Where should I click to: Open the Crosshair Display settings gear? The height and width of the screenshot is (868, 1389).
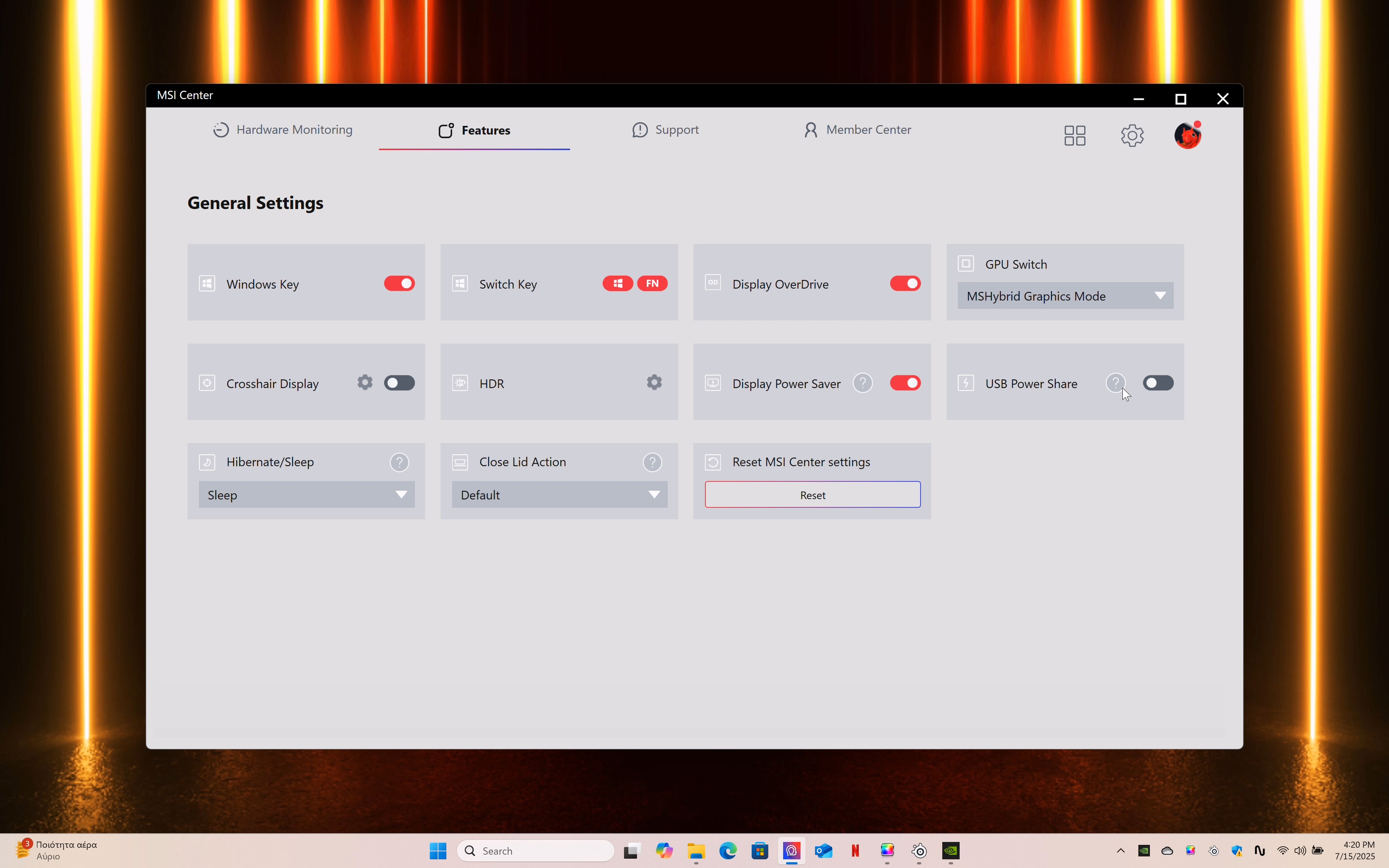365,382
